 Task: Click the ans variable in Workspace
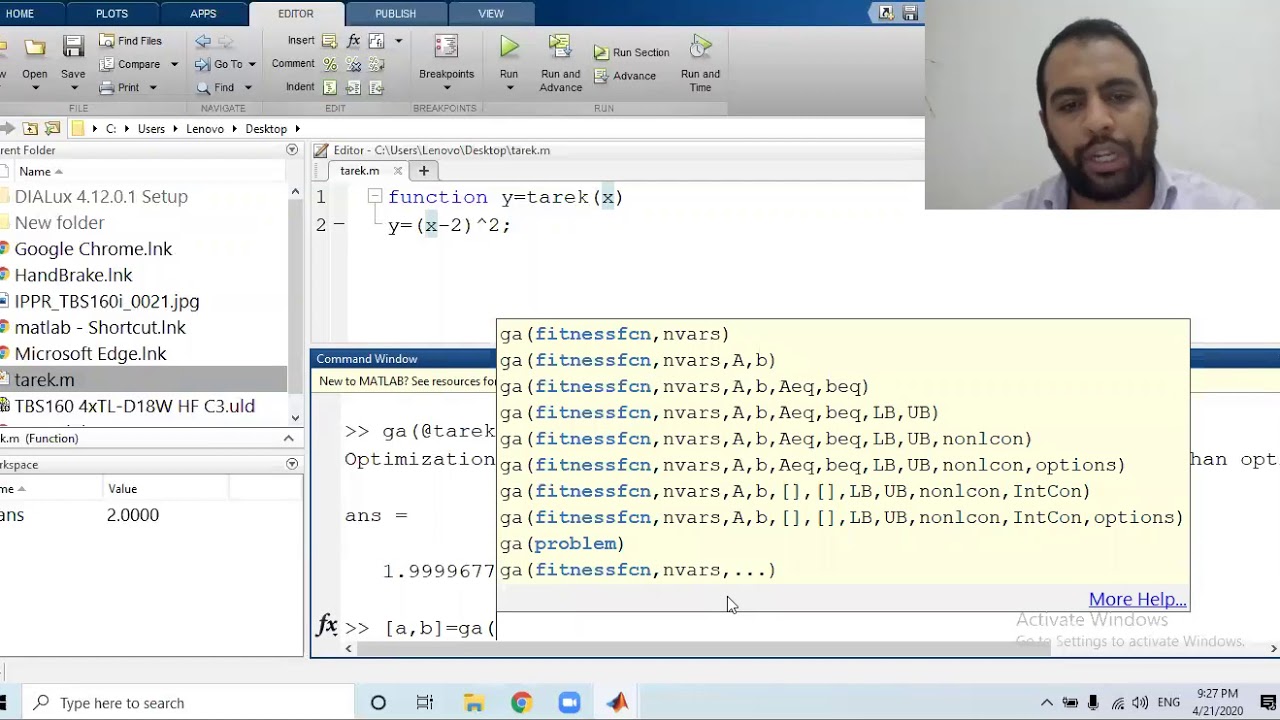(12, 515)
